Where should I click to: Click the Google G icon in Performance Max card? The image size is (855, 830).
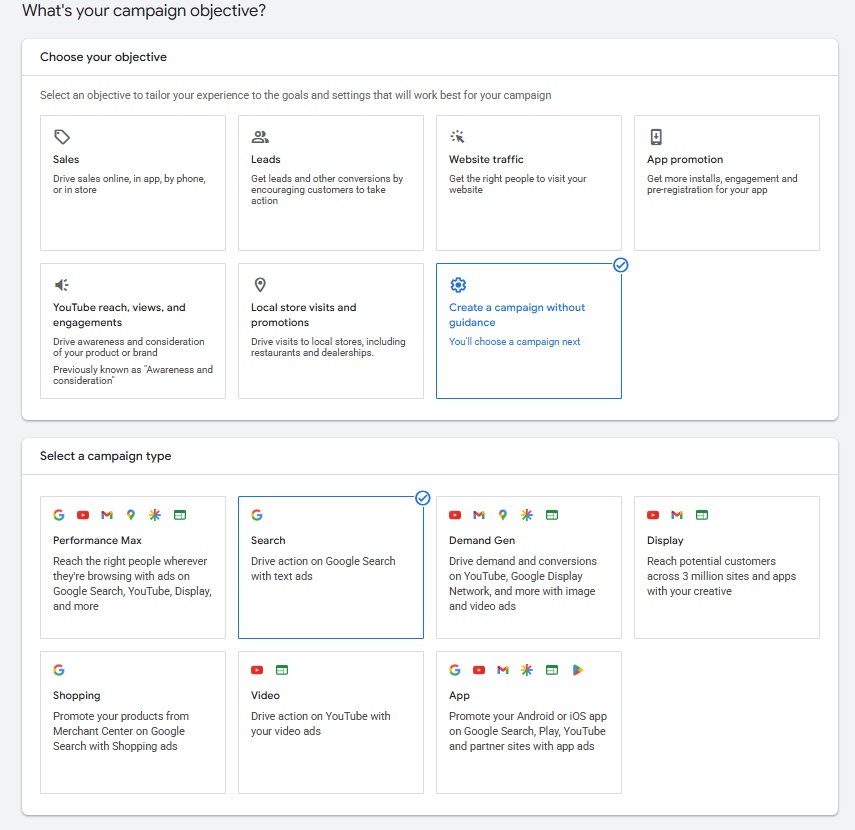coord(59,515)
